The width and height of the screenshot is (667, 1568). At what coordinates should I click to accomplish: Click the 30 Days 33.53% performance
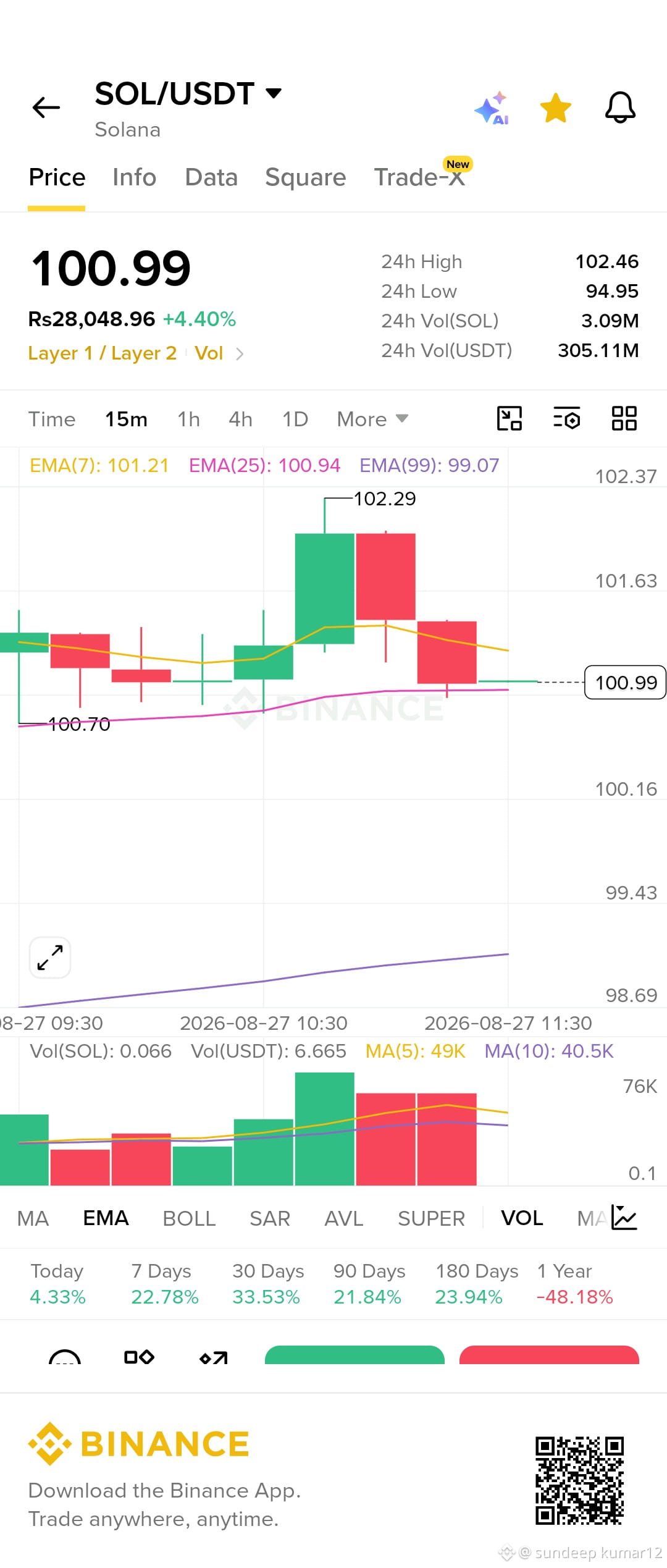267,1284
